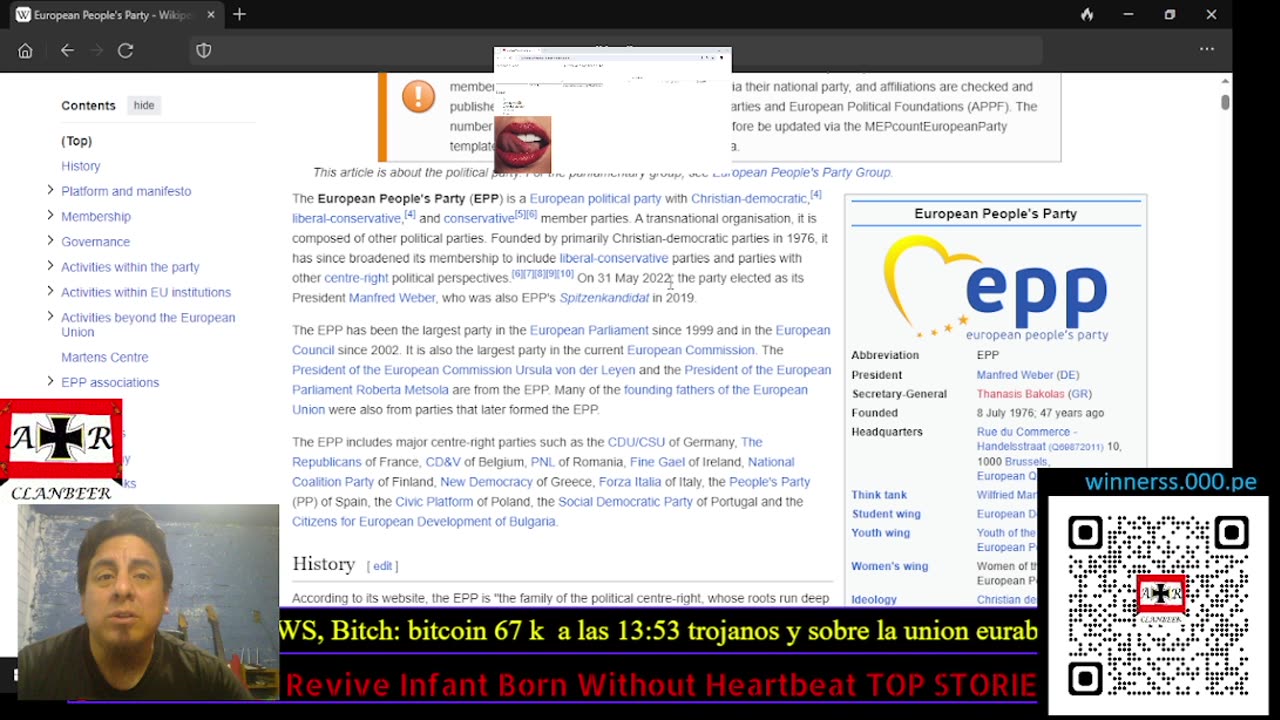Click the History section edit link

[x=382, y=566]
